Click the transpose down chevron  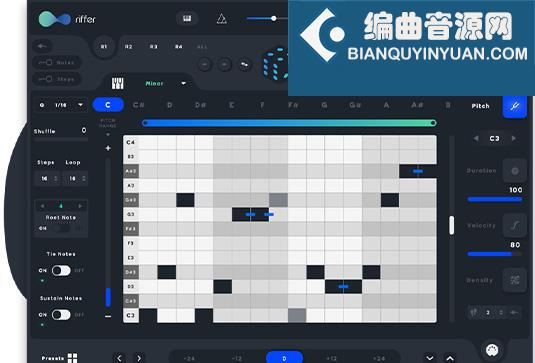pyautogui.click(x=430, y=358)
